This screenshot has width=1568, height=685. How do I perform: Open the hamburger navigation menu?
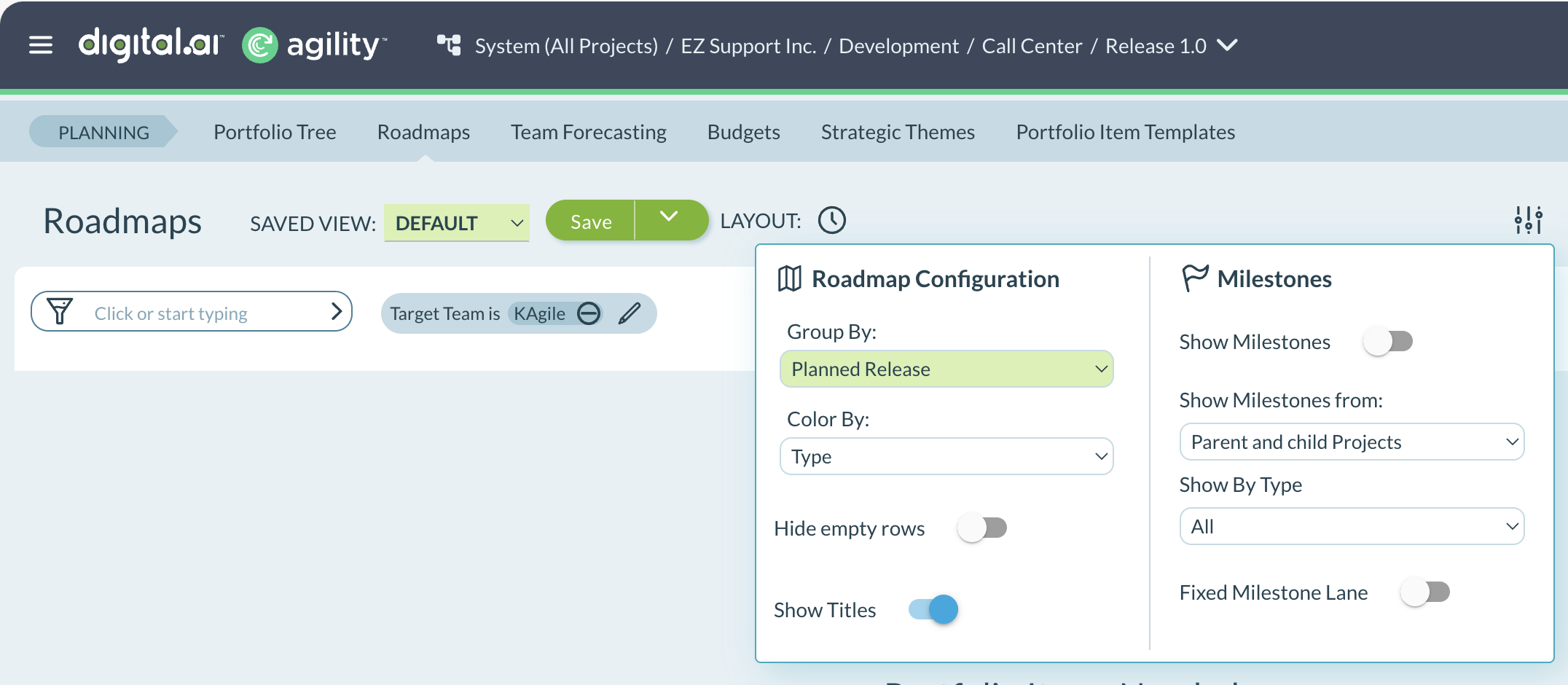40,45
